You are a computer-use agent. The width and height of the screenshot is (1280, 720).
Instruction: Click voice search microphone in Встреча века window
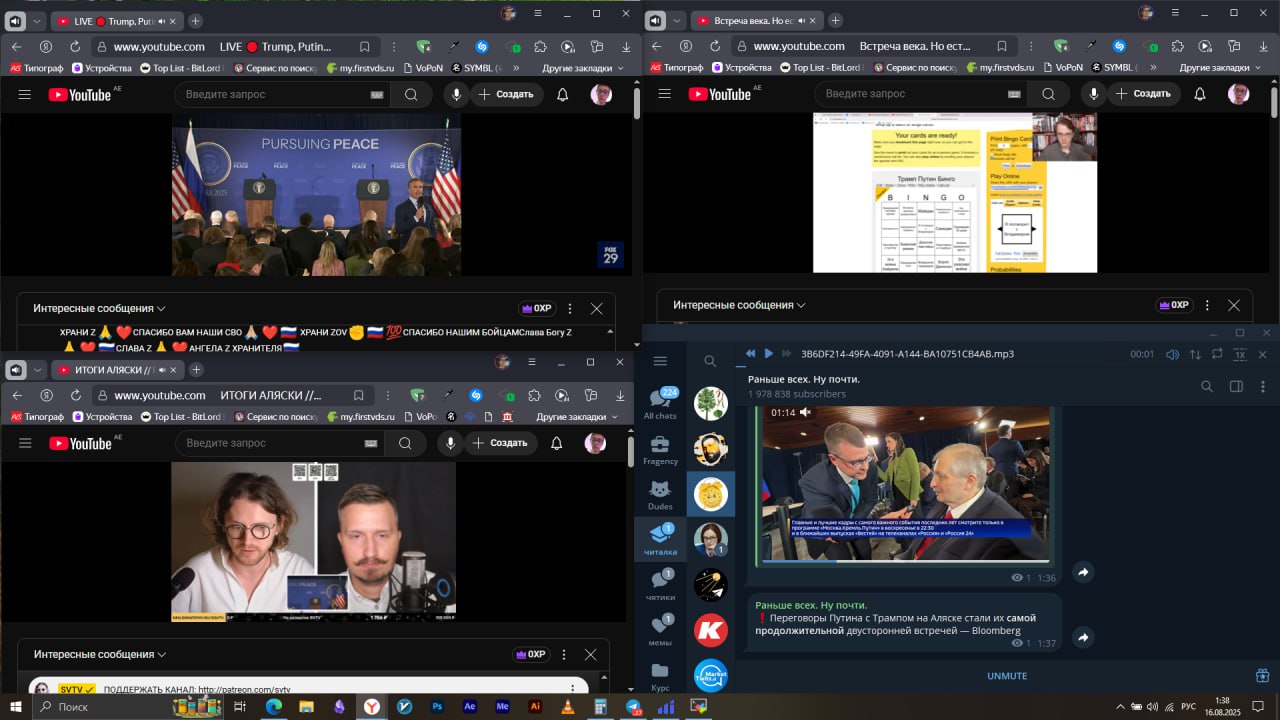point(1094,94)
